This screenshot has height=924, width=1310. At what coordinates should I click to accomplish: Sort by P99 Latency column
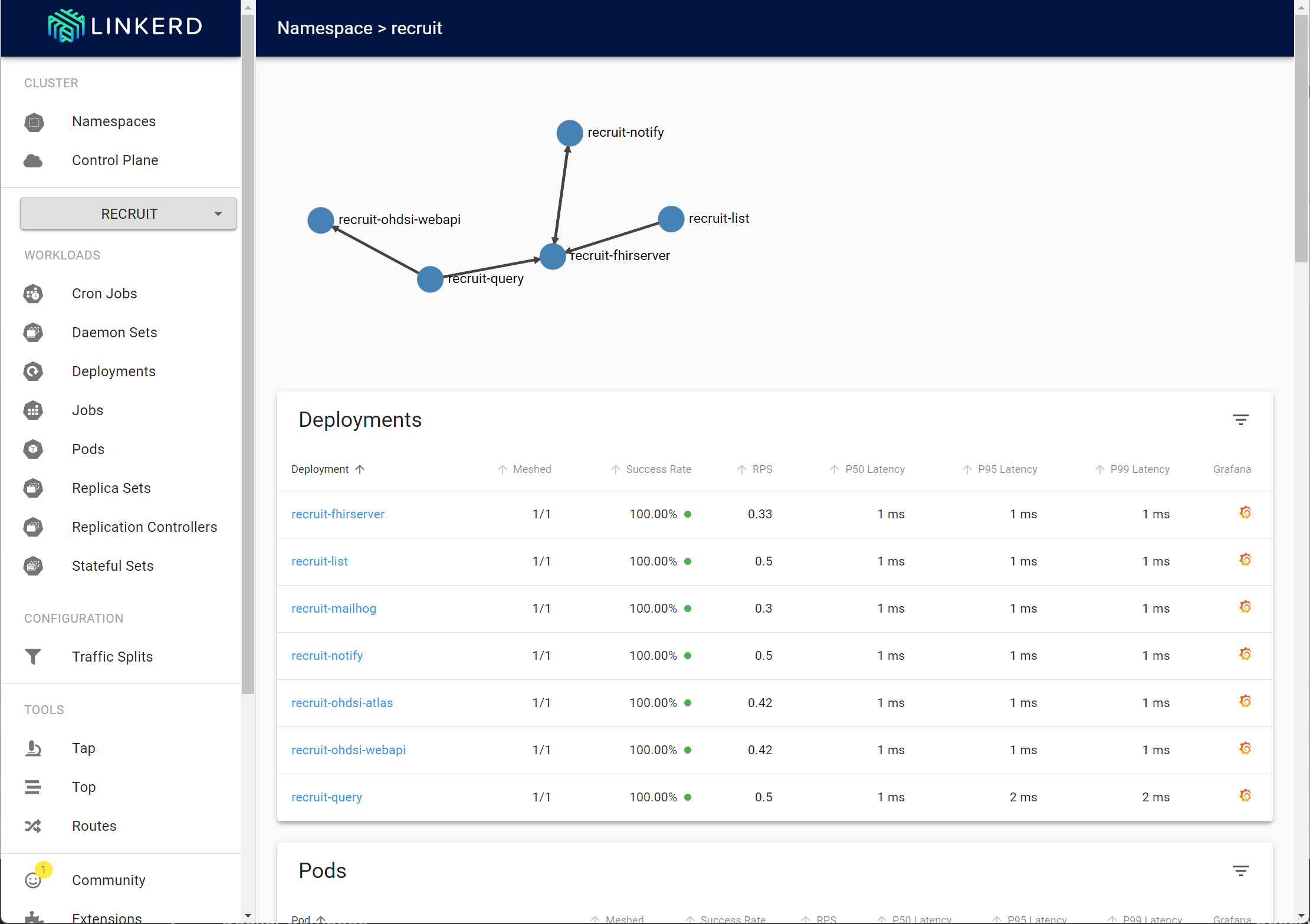coord(1132,469)
